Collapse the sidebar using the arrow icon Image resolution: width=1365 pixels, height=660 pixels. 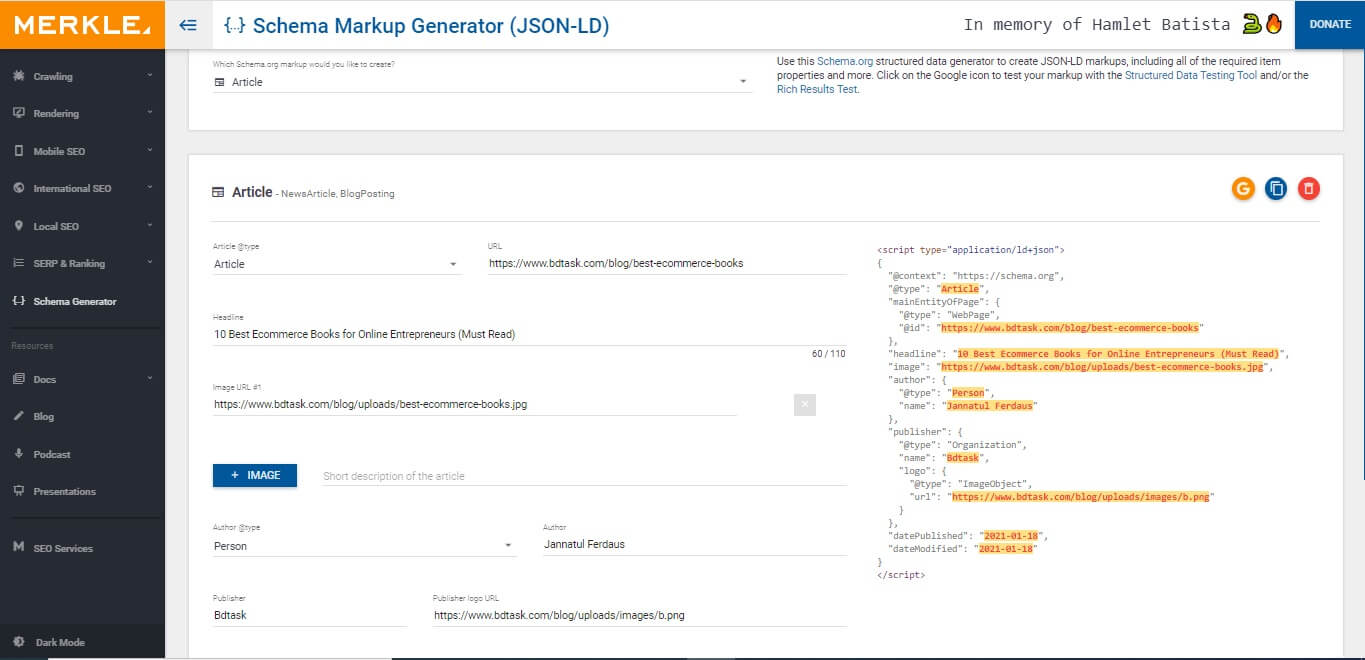tap(187, 24)
